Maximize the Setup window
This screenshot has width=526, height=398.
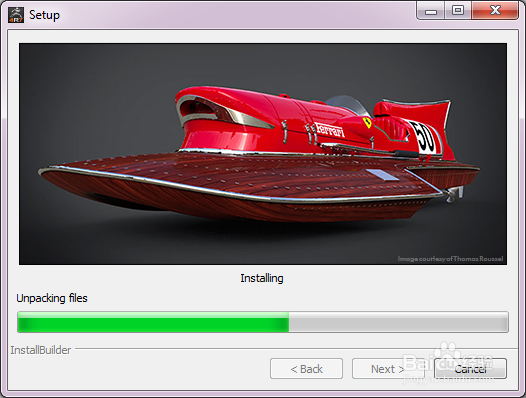click(458, 10)
